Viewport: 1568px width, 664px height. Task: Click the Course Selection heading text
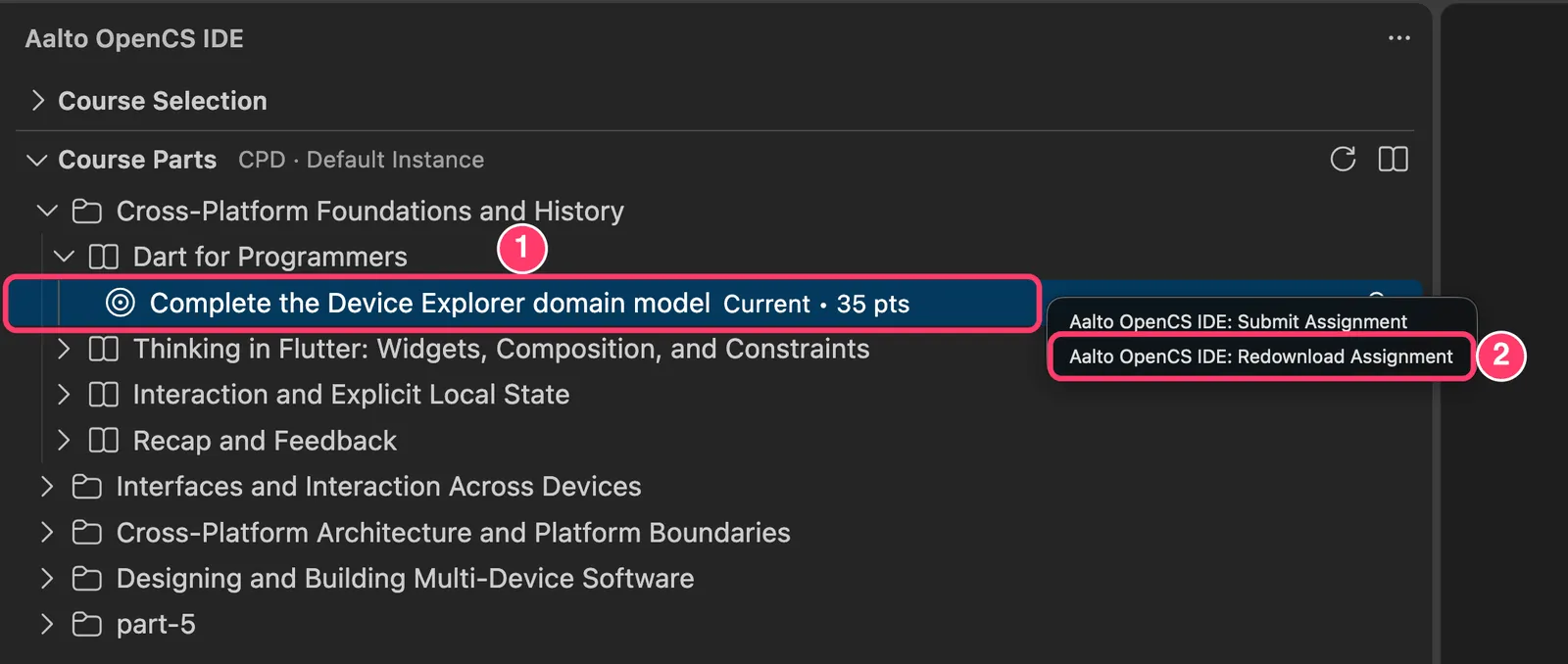point(163,101)
